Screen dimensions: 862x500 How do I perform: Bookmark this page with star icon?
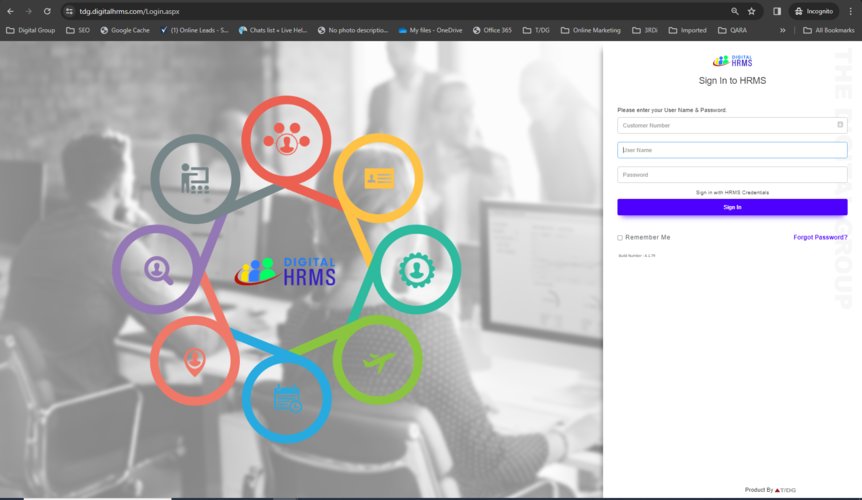pyautogui.click(x=751, y=11)
